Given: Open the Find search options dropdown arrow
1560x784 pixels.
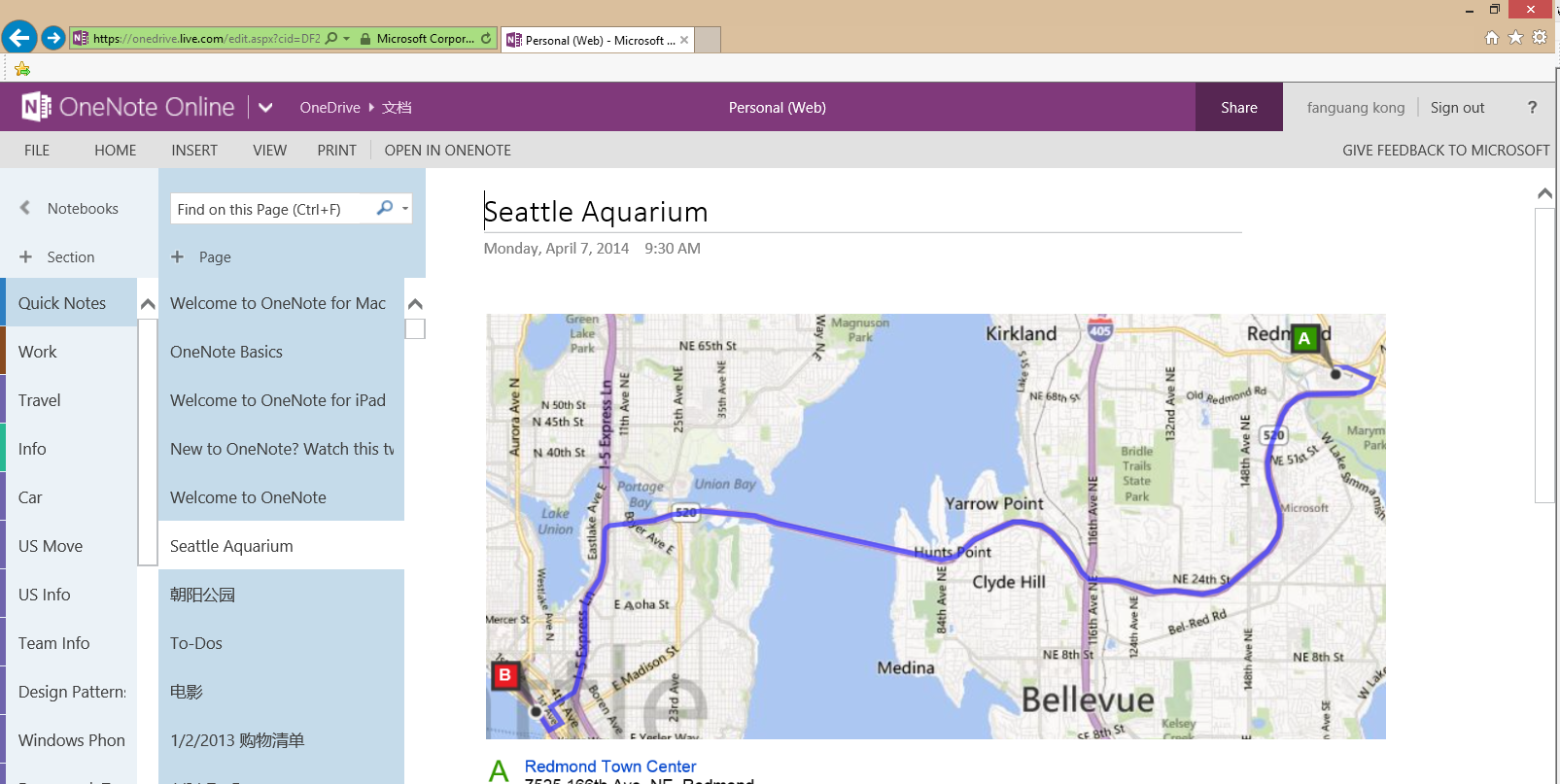Looking at the screenshot, I should pyautogui.click(x=405, y=208).
